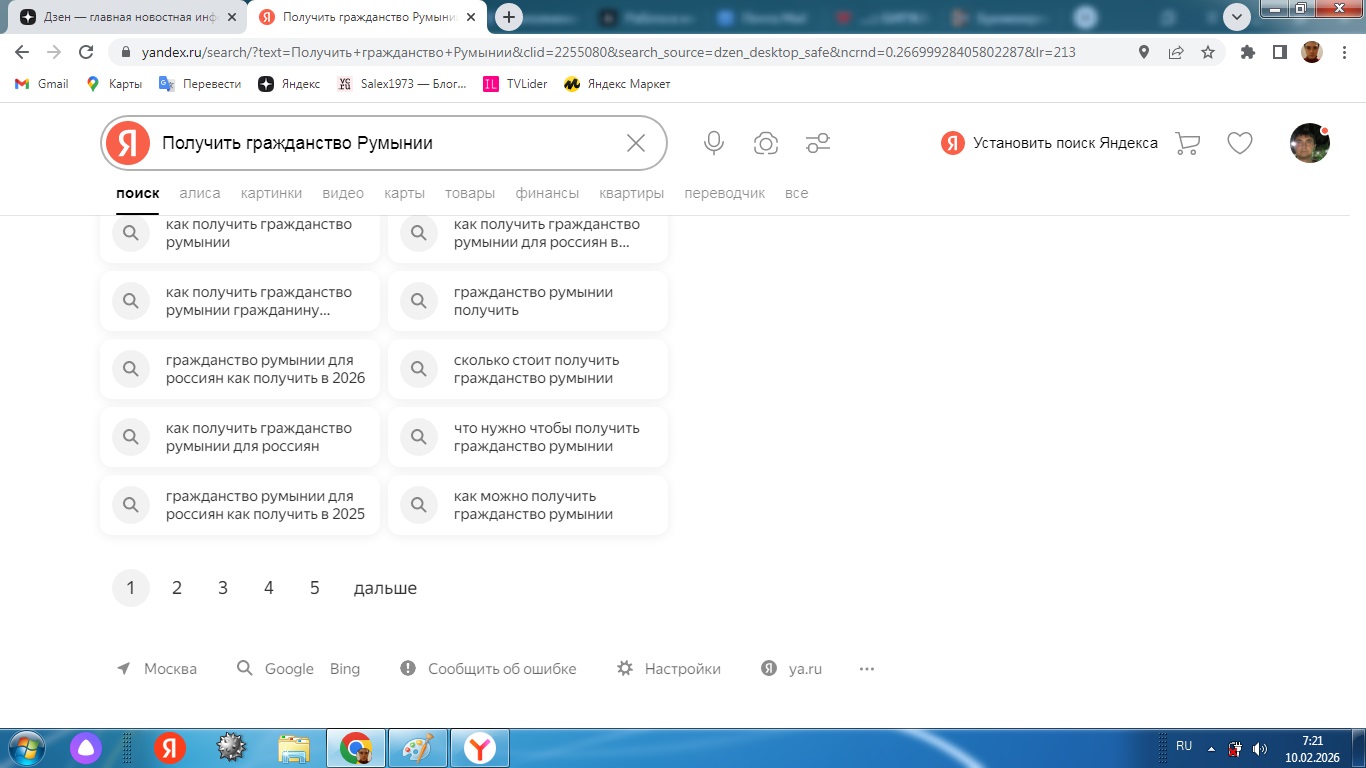Show all services via все tab

(797, 193)
